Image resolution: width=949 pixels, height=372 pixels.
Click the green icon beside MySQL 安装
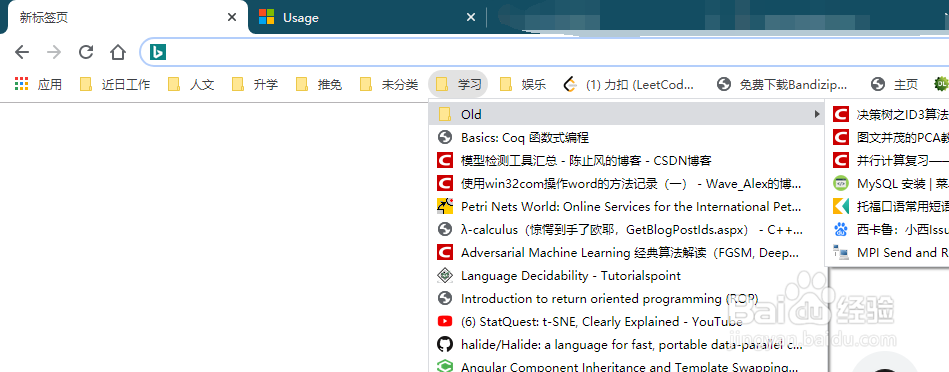click(841, 183)
